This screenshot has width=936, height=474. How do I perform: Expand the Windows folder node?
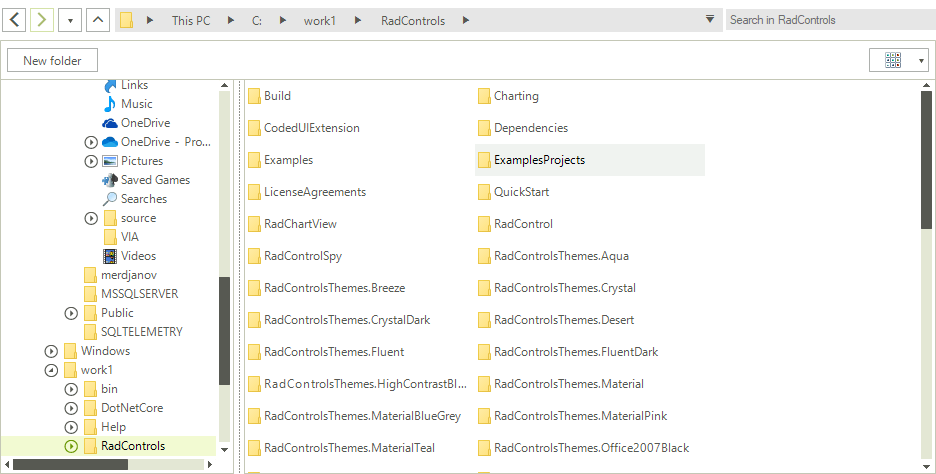51,351
